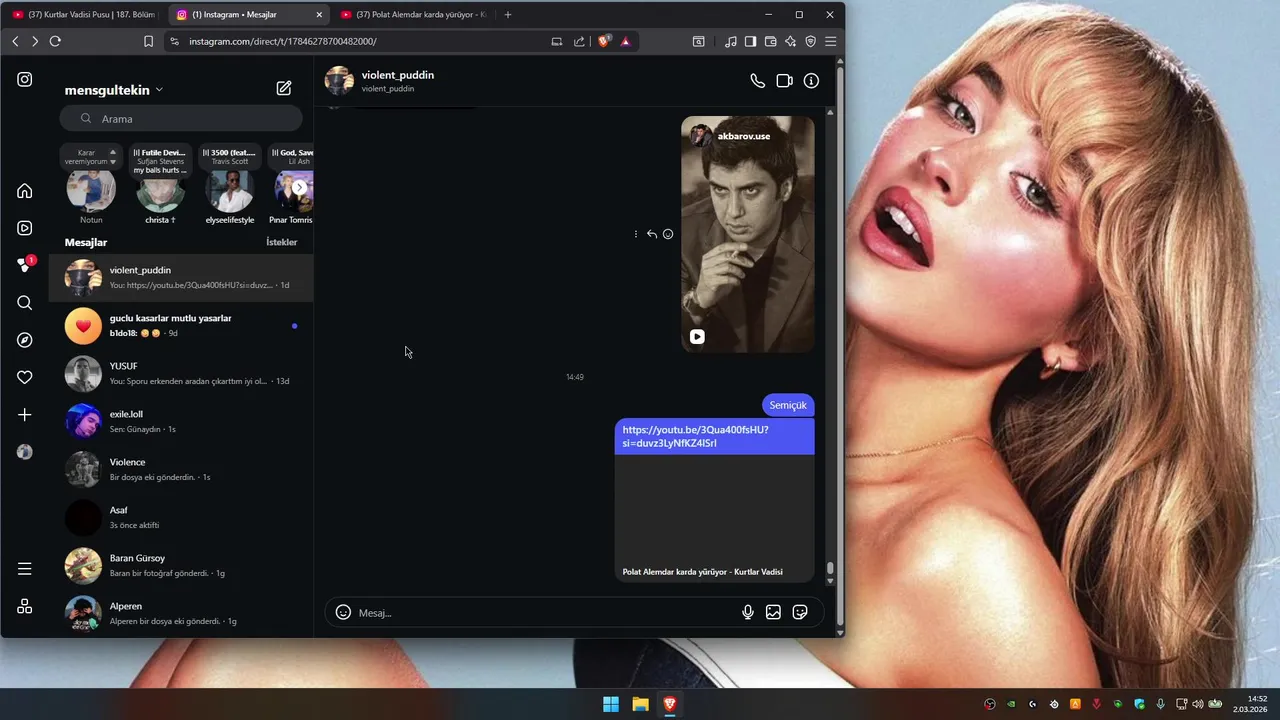
Task: Open the Alperen conversation
Action: pyautogui.click(x=181, y=613)
